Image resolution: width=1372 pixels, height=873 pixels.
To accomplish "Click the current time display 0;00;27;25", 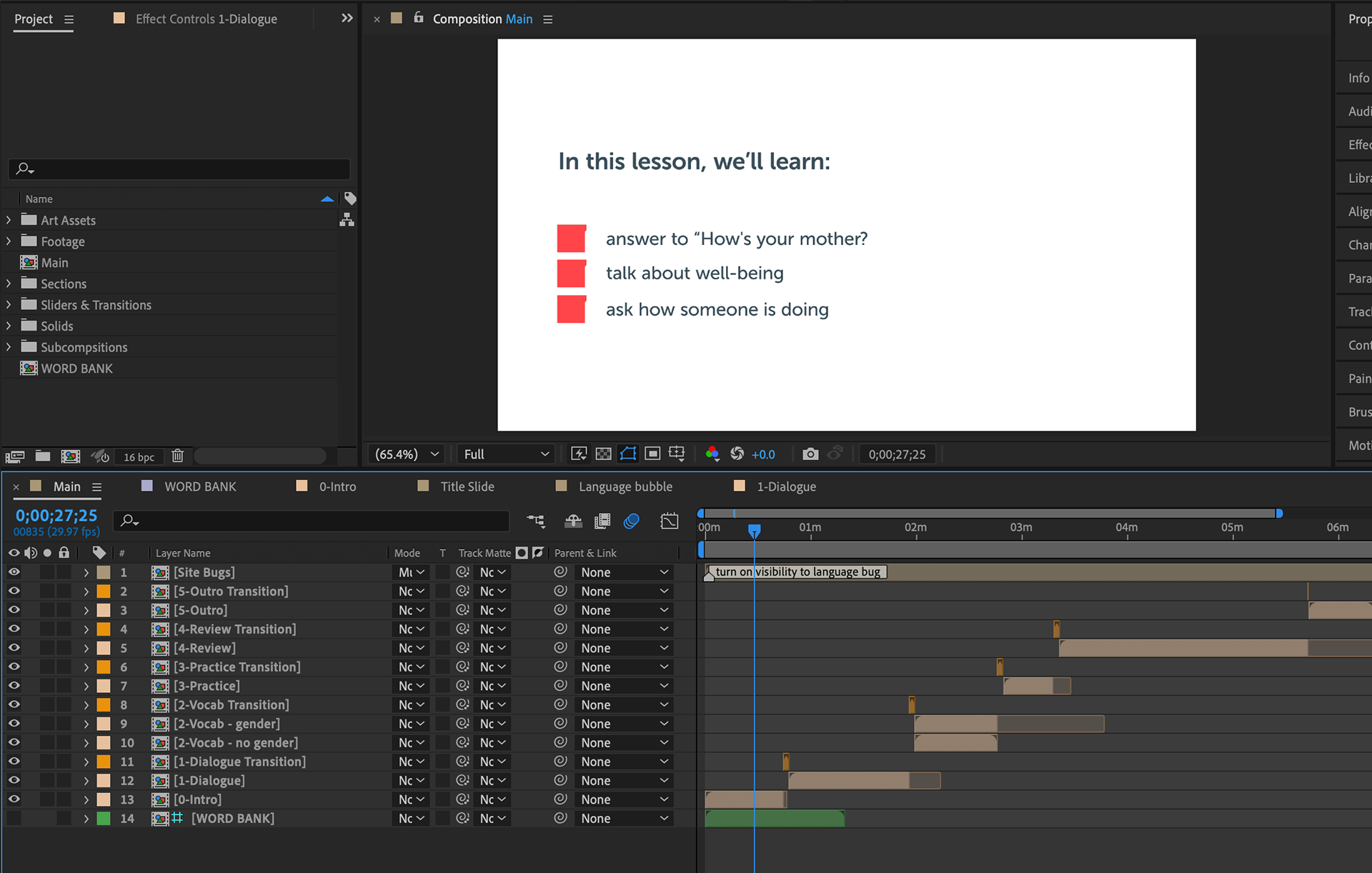I will (x=56, y=515).
